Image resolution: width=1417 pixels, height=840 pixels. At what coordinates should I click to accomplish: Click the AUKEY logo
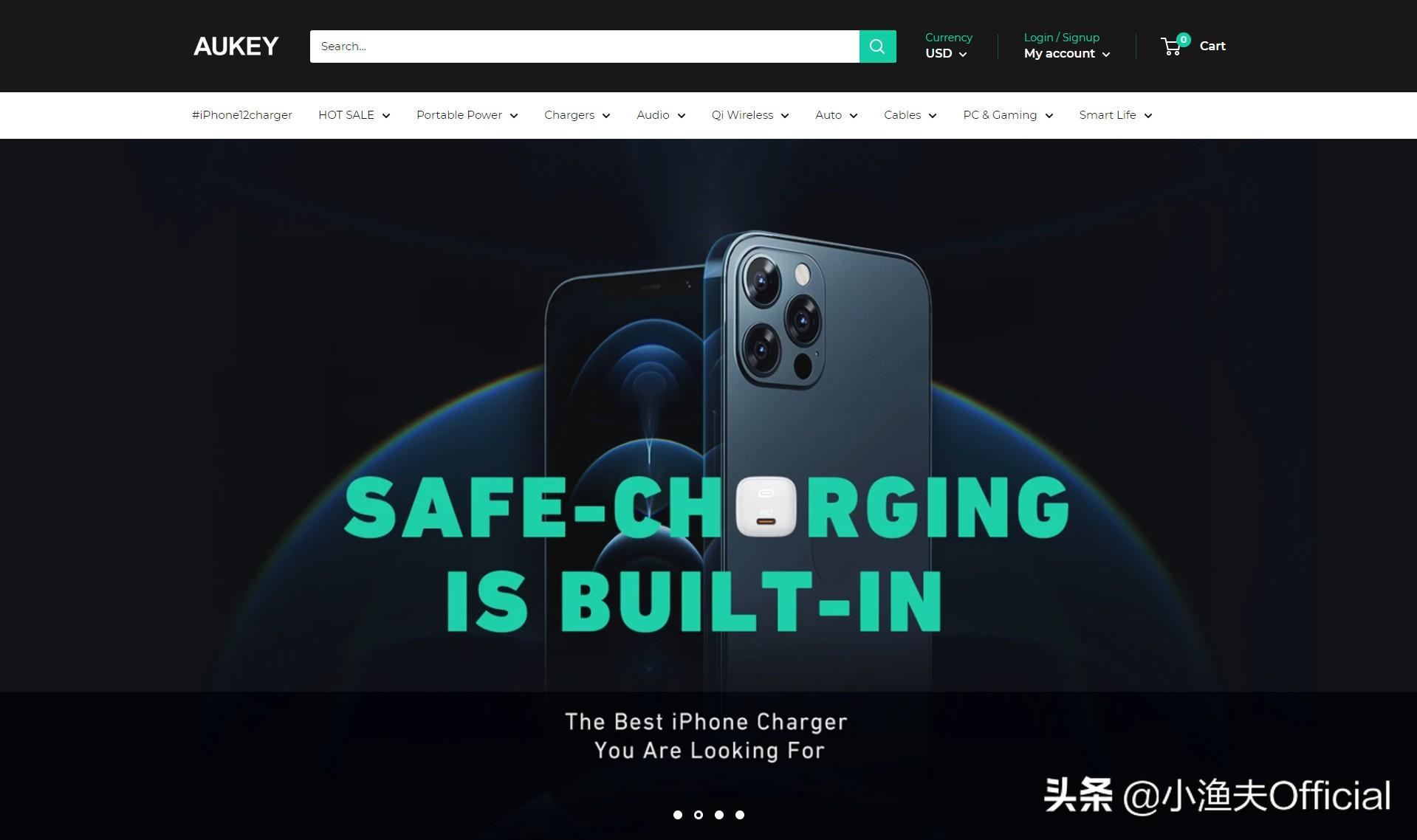(236, 47)
